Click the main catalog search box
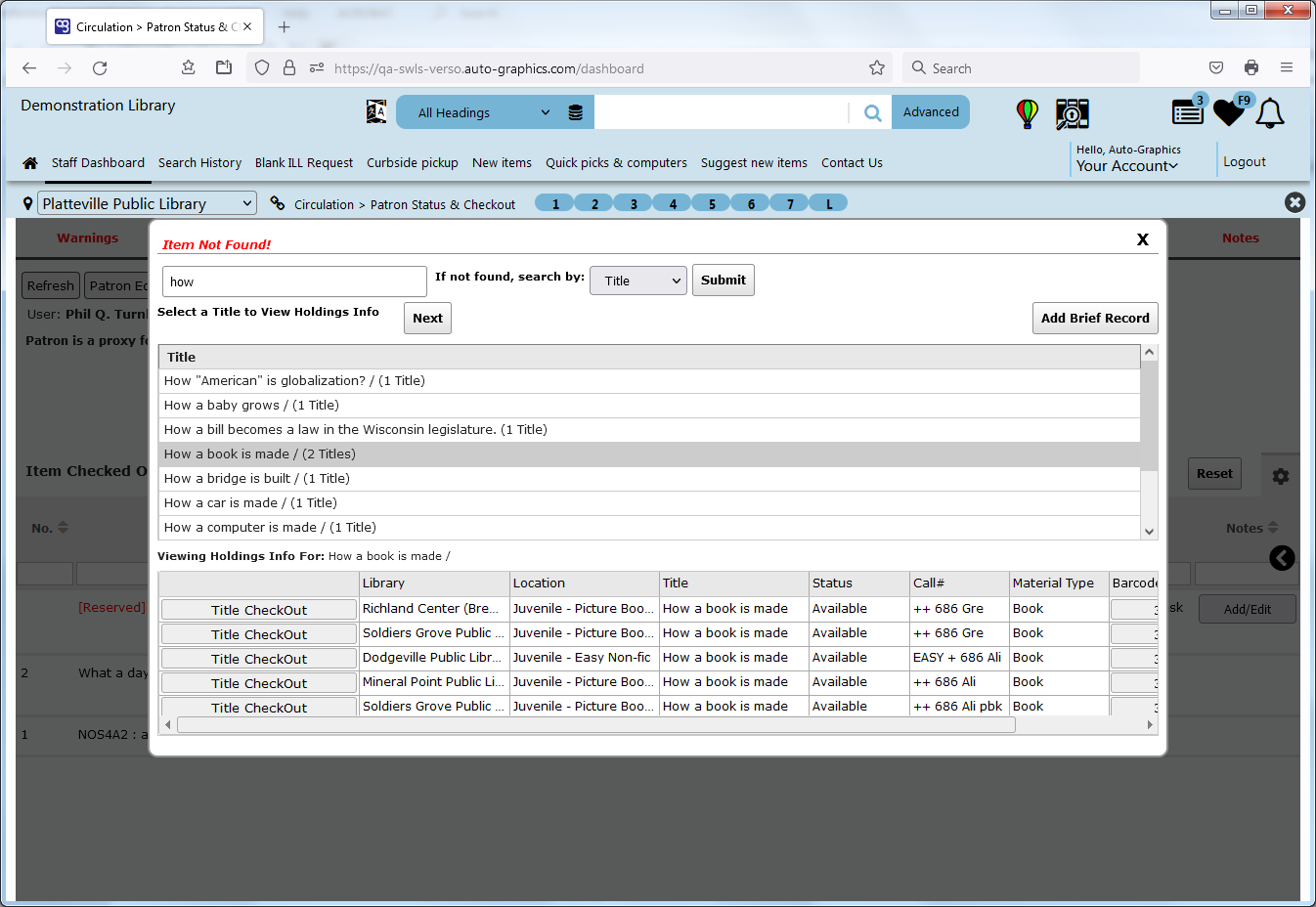 722,113
